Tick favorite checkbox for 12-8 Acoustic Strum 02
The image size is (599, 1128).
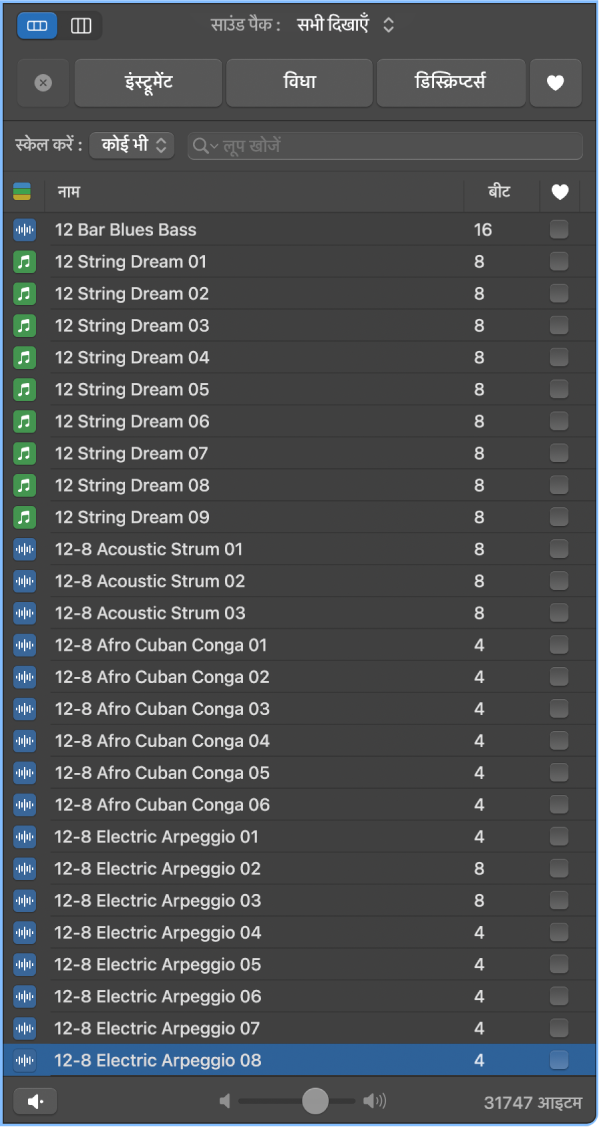[559, 581]
